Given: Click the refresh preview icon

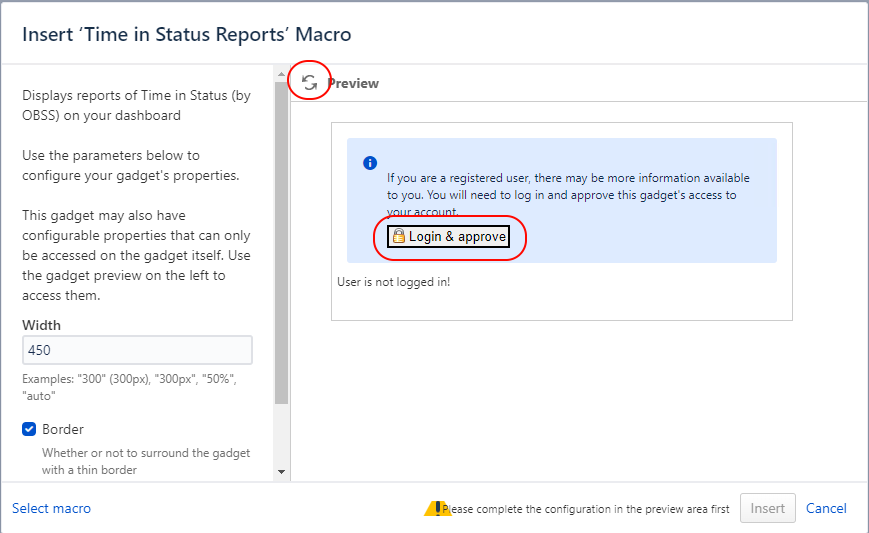Looking at the screenshot, I should tap(310, 83).
